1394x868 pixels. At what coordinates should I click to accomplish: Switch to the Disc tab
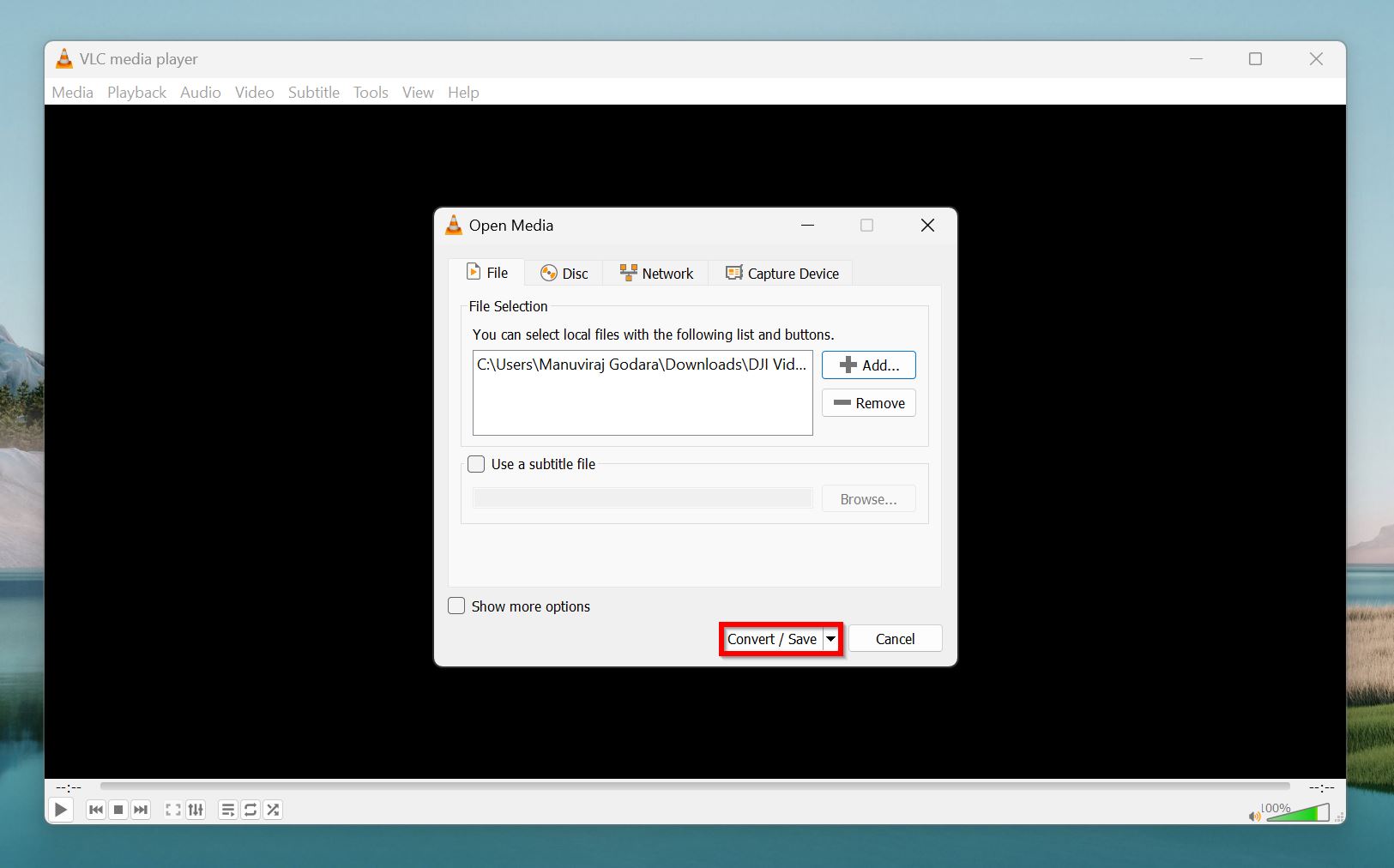[564, 274]
